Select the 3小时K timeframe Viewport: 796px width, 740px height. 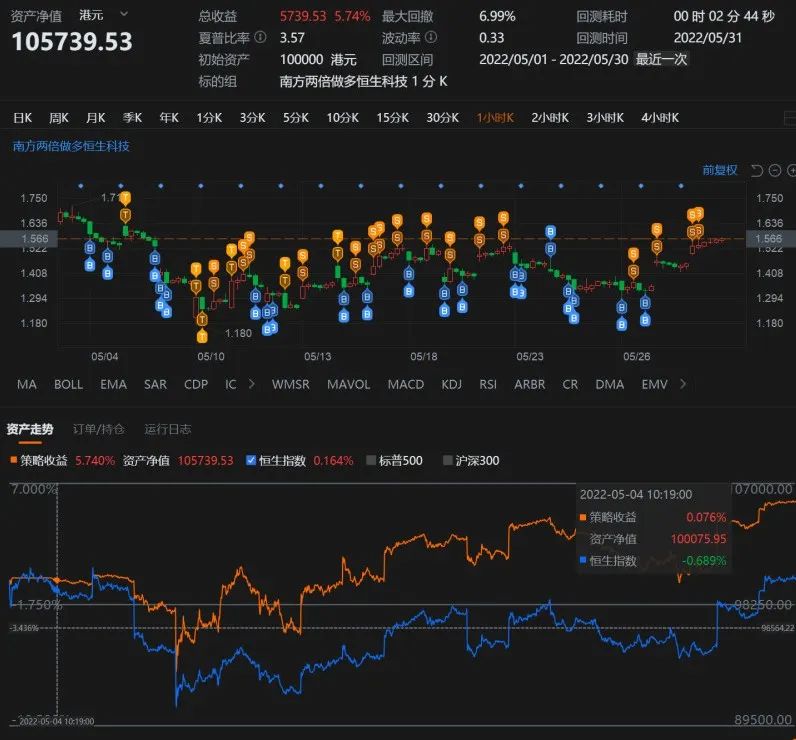click(605, 118)
